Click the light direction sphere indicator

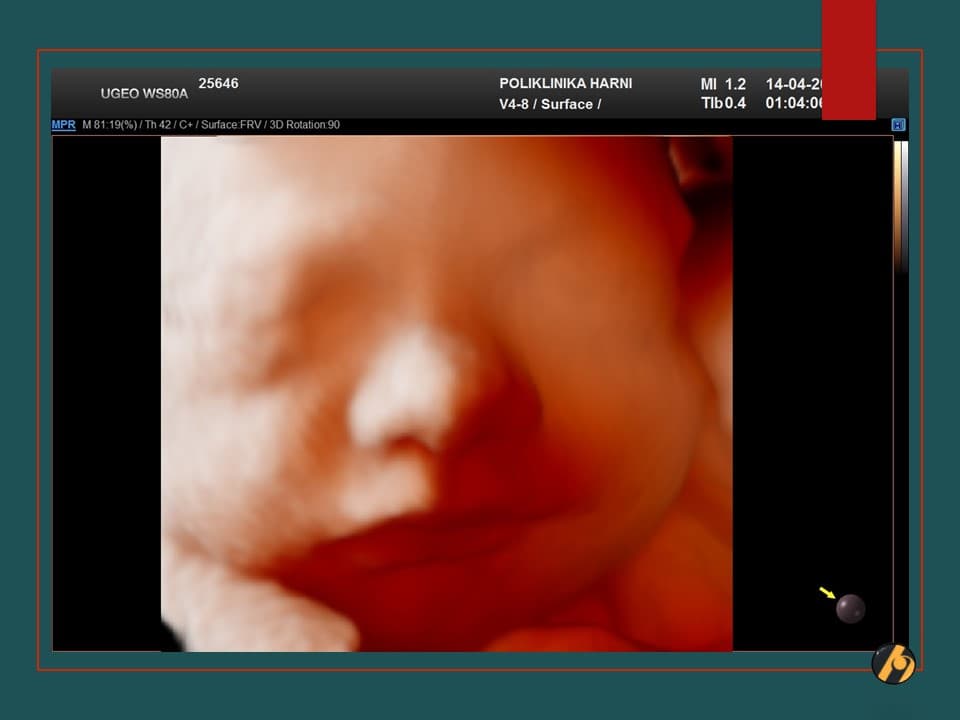850,608
